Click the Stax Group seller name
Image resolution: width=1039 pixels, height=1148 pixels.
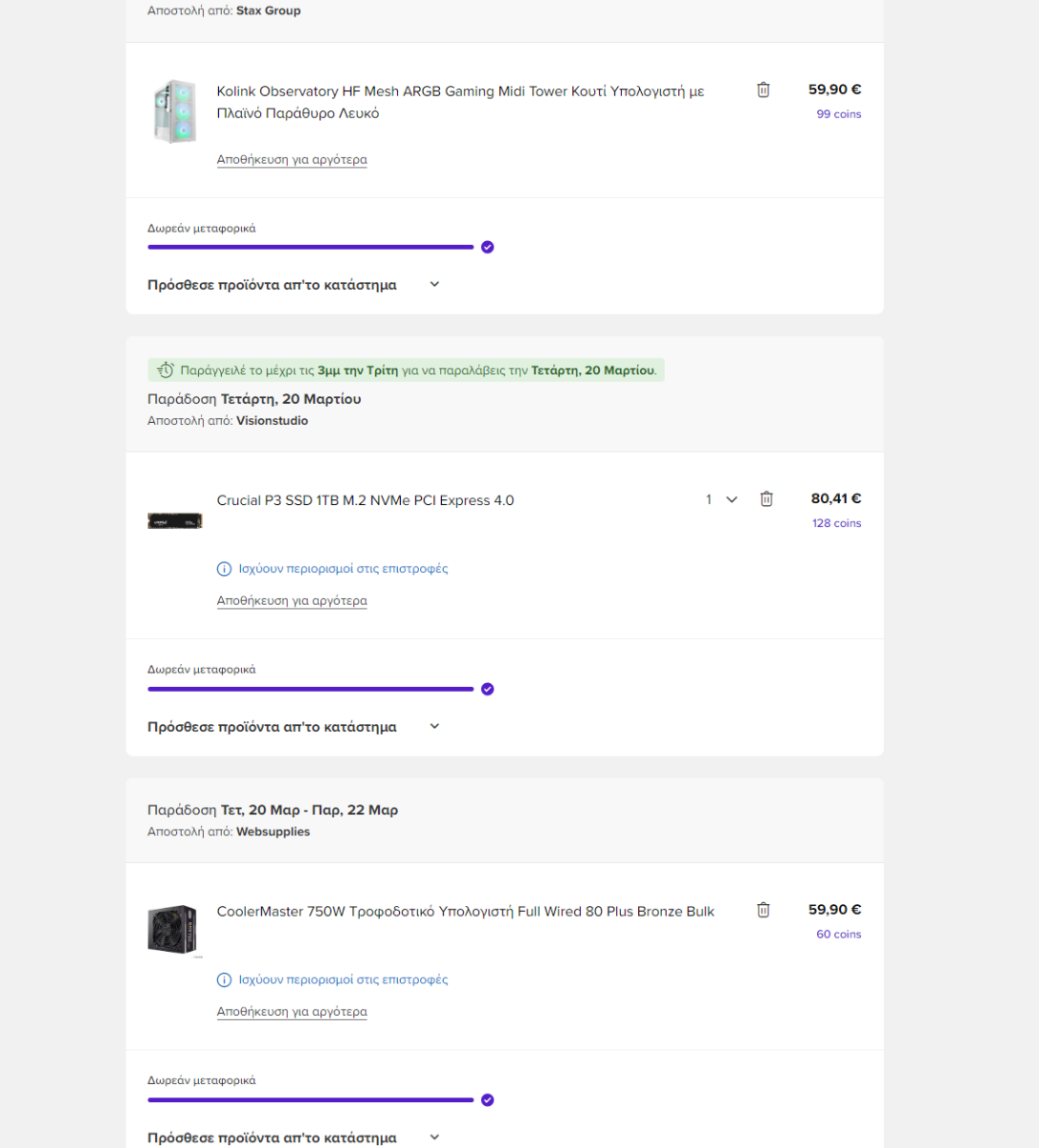click(x=269, y=11)
